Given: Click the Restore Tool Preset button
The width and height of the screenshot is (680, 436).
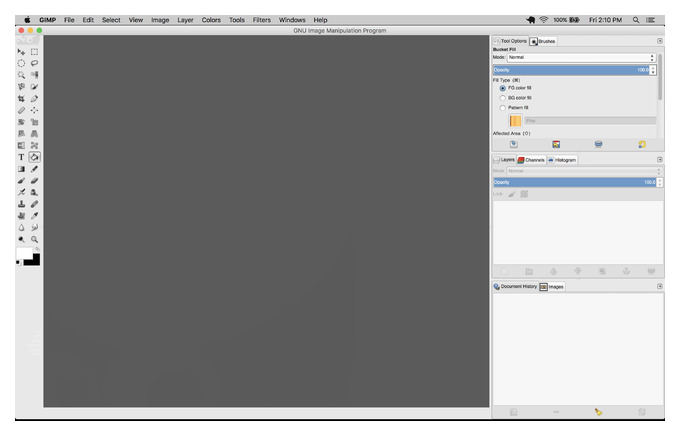Looking at the screenshot, I should pos(556,144).
